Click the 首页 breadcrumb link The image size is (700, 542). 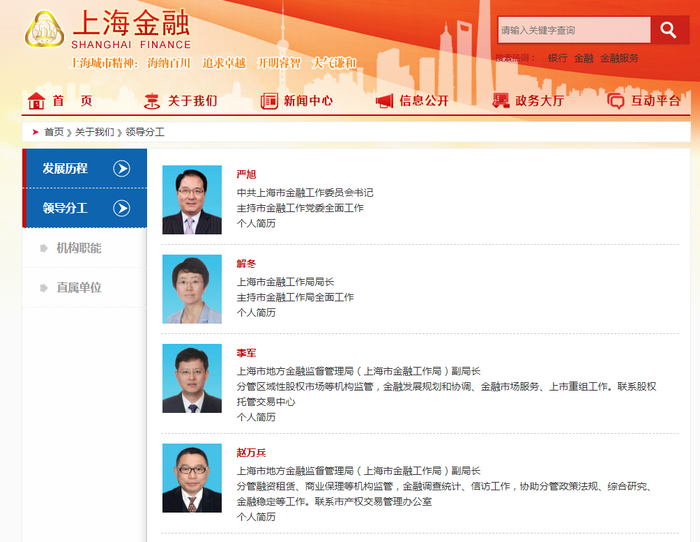[x=53, y=132]
